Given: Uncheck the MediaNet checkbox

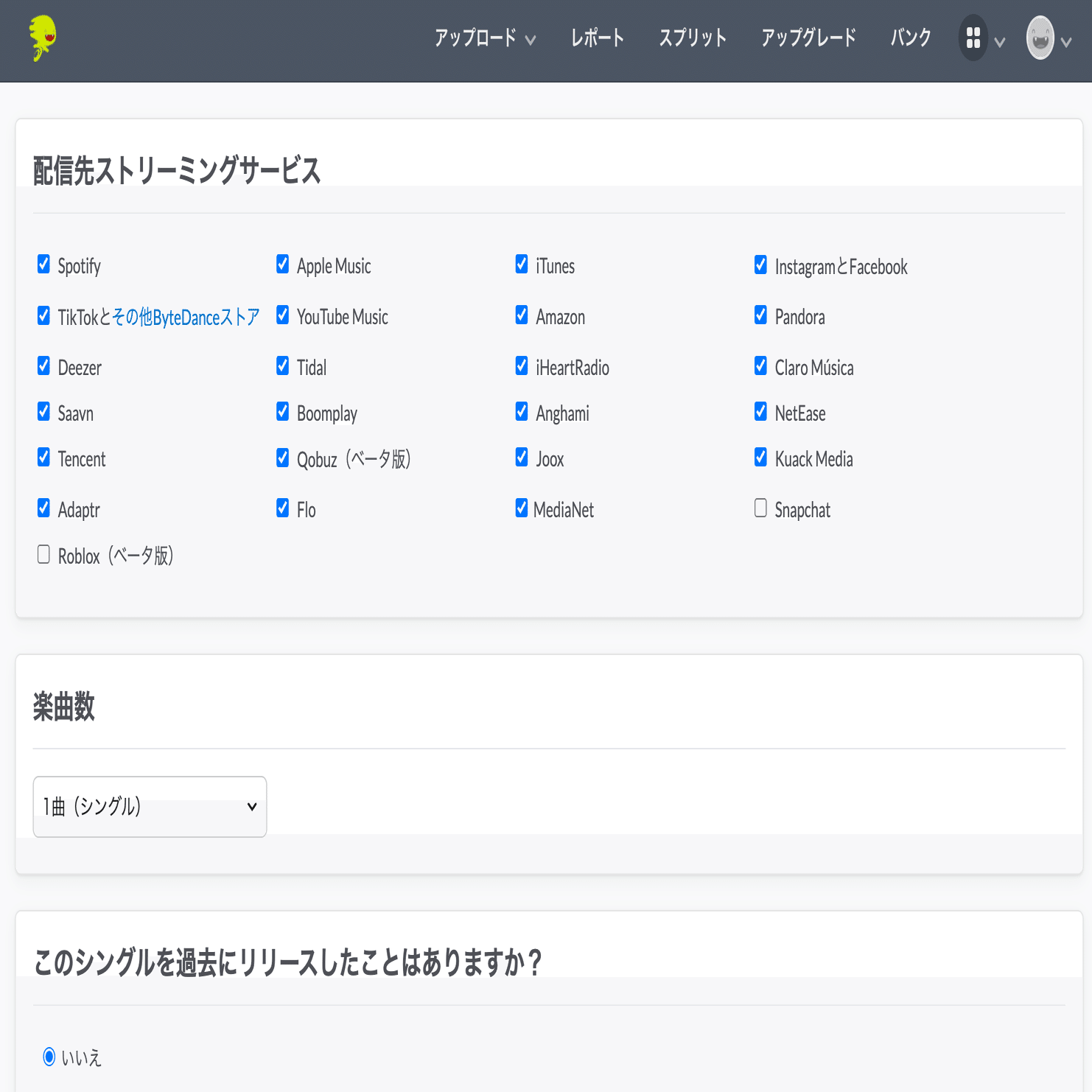Looking at the screenshot, I should click(x=522, y=508).
